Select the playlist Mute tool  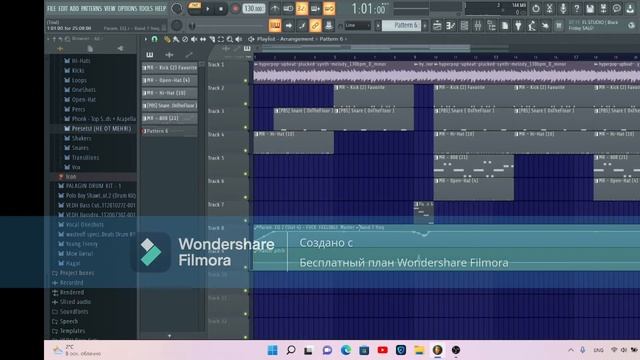click(194, 39)
